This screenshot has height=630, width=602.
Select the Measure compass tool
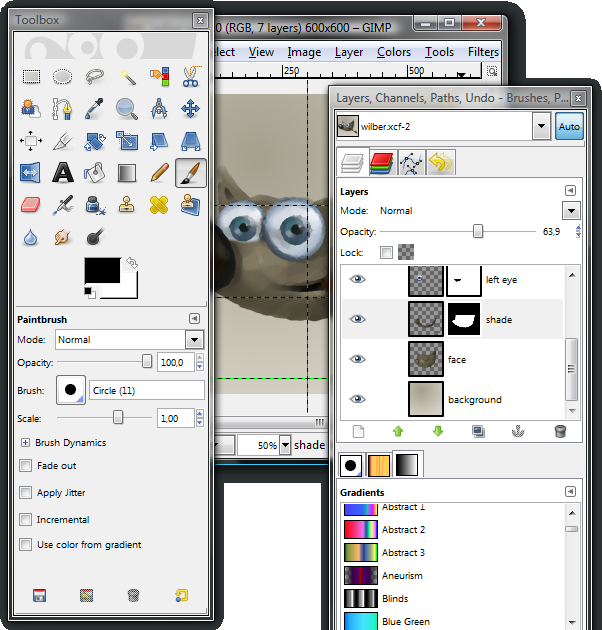(x=159, y=109)
